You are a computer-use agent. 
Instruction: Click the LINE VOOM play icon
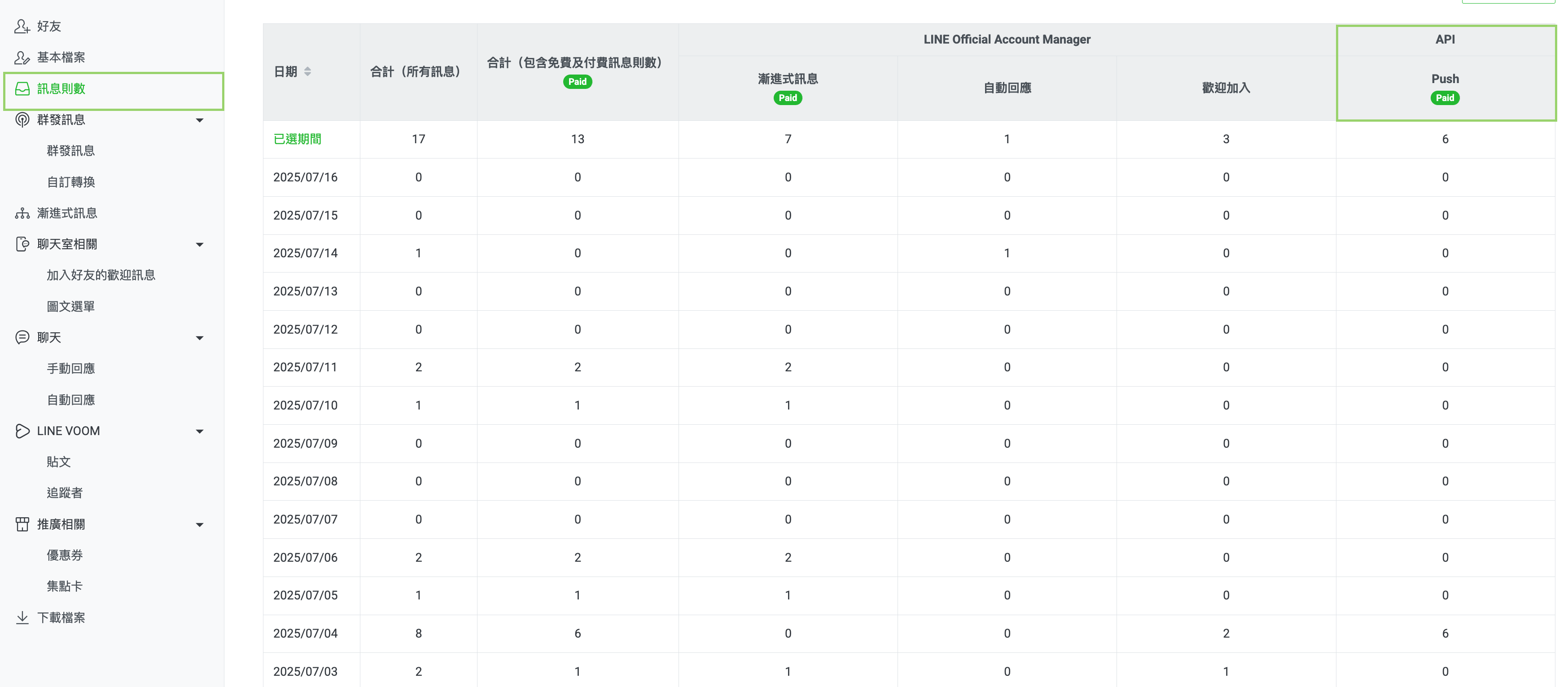point(22,431)
